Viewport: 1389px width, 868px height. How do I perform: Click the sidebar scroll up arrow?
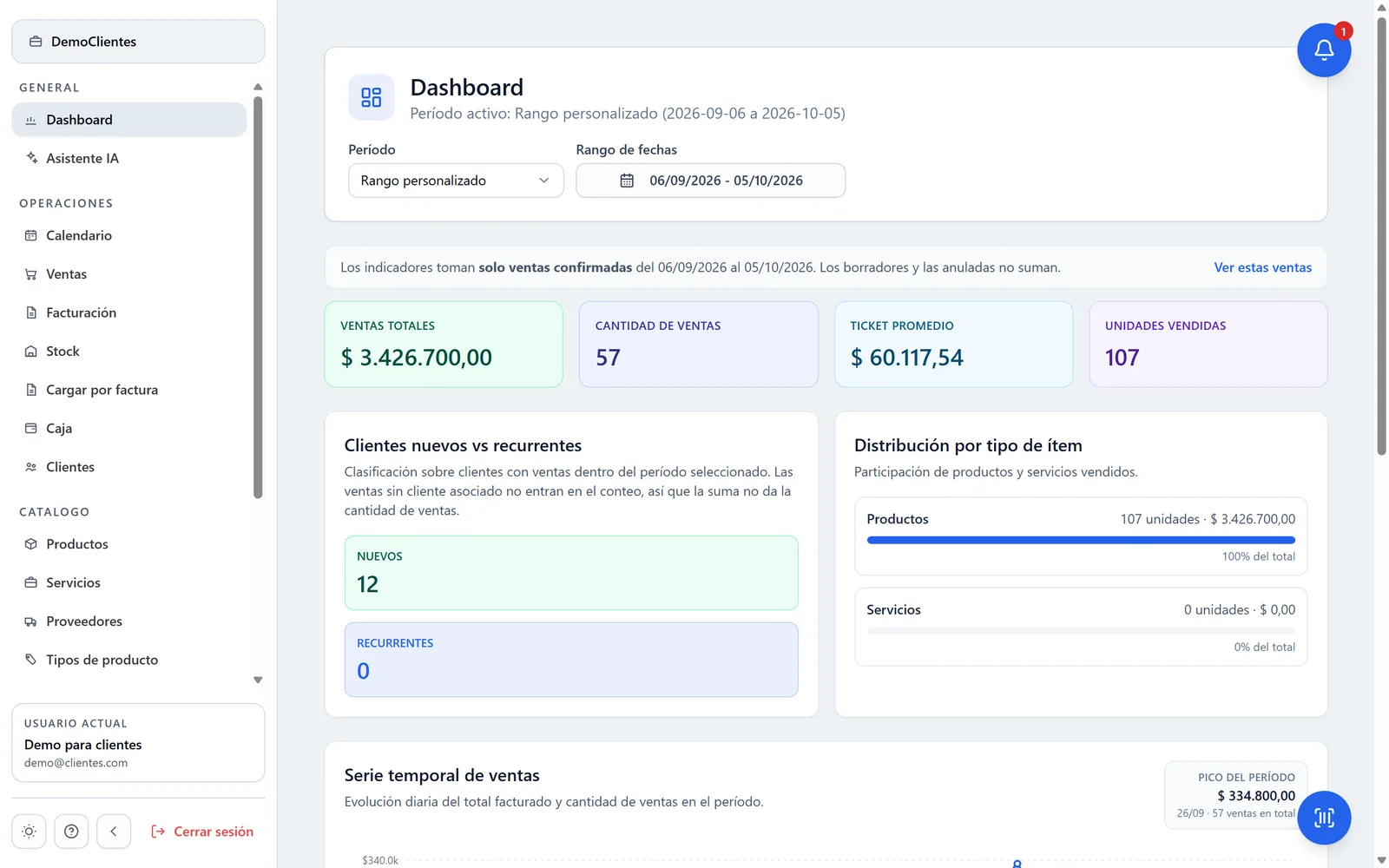[258, 87]
